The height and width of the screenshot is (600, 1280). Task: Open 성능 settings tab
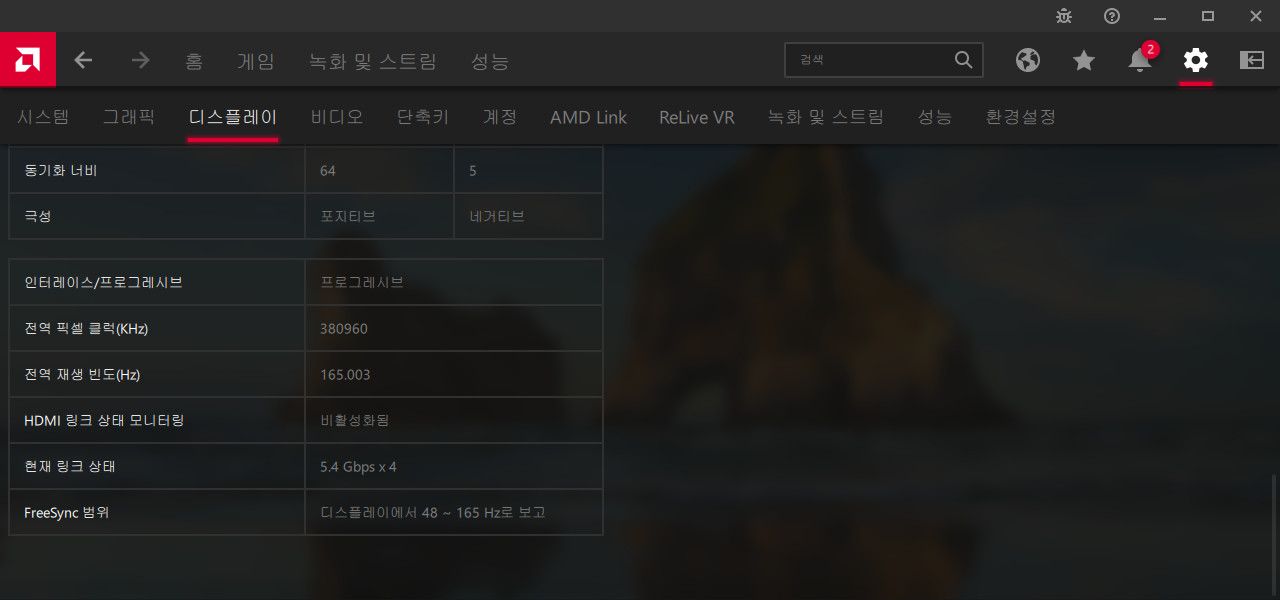[935, 117]
